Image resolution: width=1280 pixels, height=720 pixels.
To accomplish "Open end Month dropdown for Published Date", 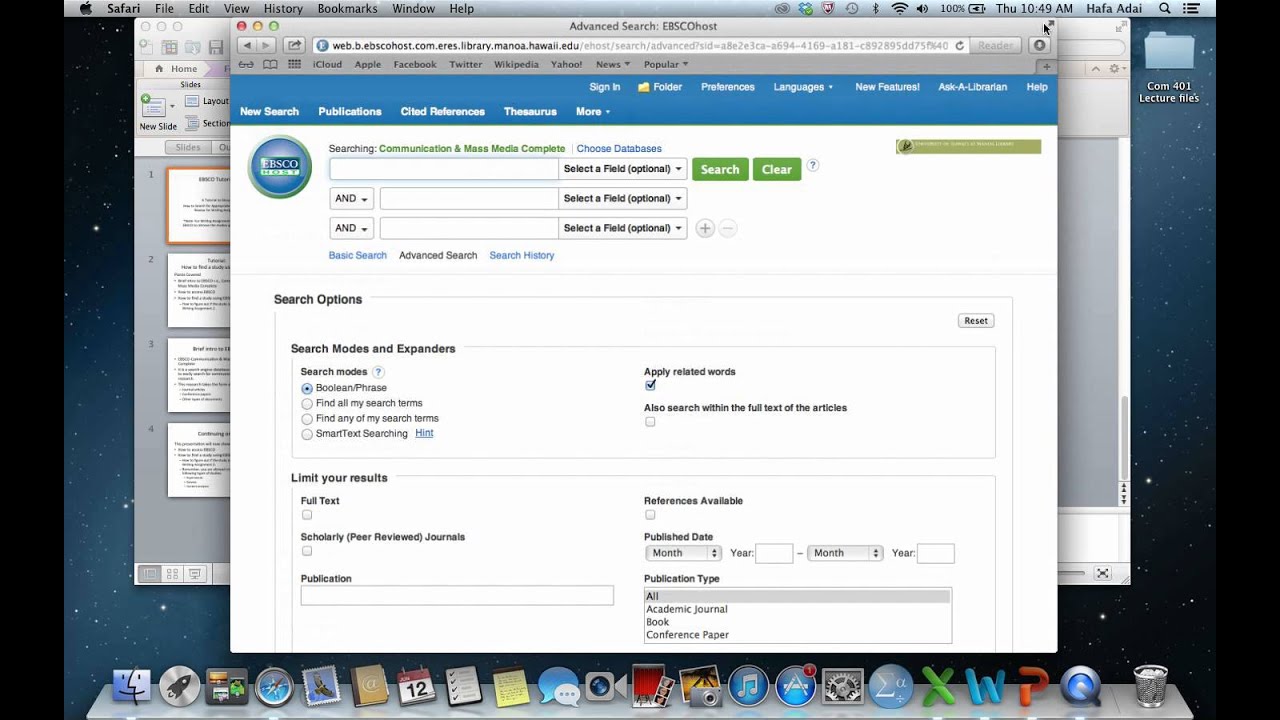I will coord(845,553).
